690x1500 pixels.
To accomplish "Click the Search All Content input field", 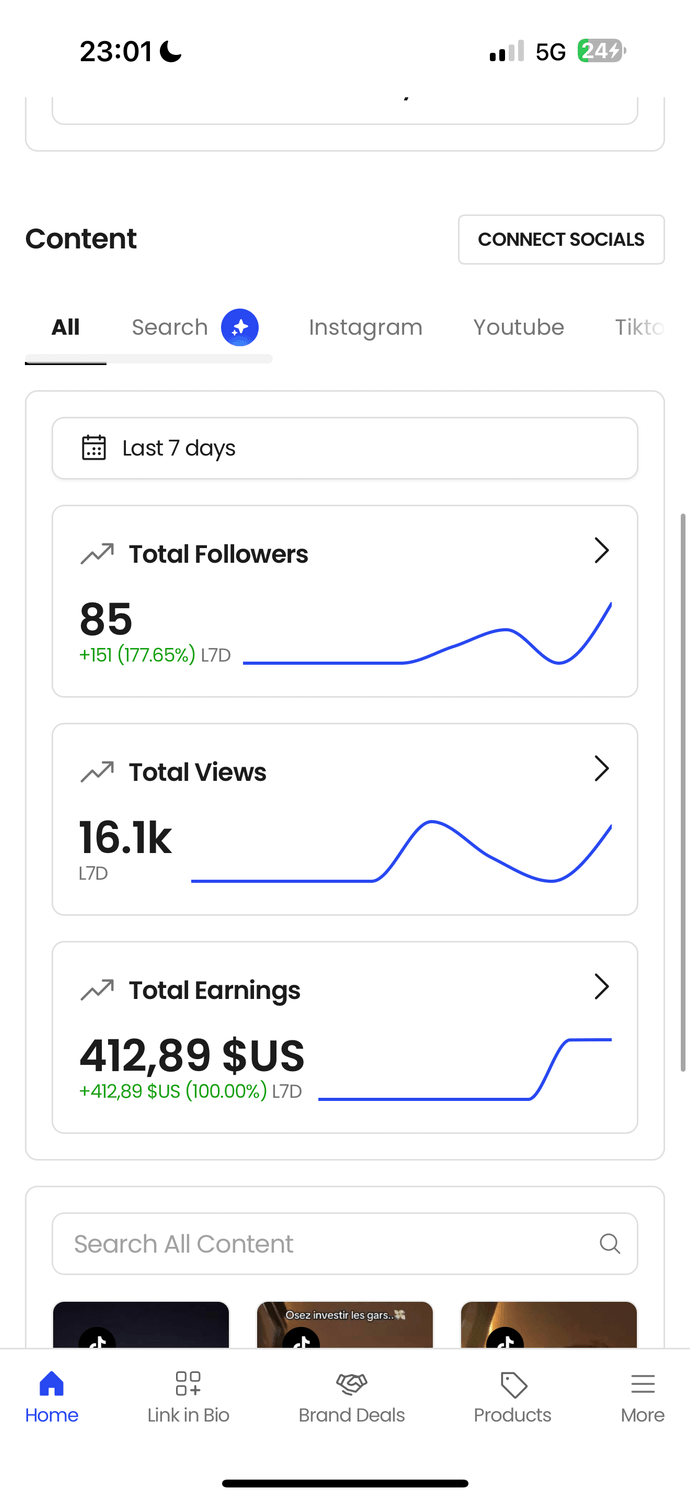I will pyautogui.click(x=330, y=1244).
